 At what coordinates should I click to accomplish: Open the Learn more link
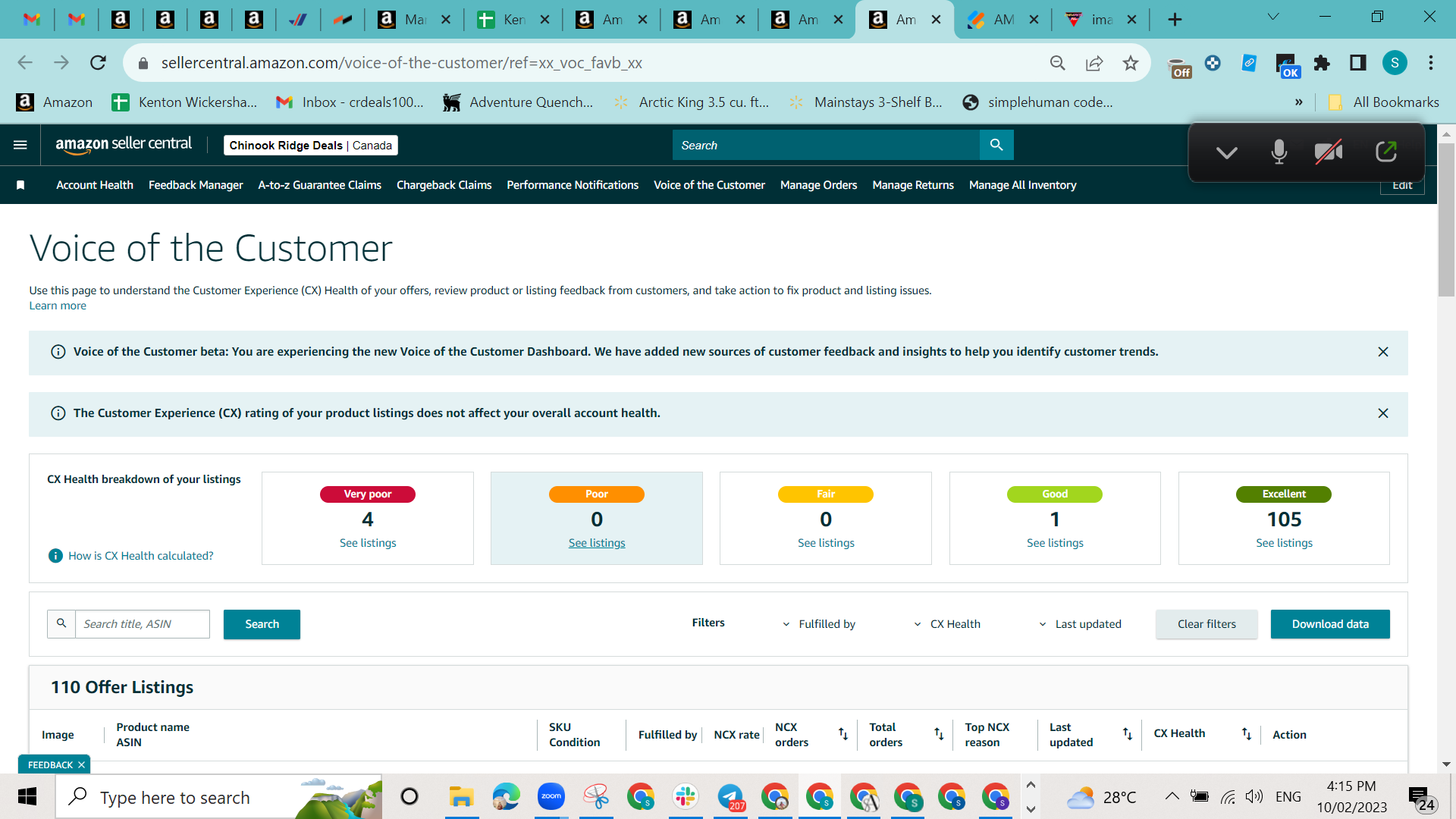[58, 306]
